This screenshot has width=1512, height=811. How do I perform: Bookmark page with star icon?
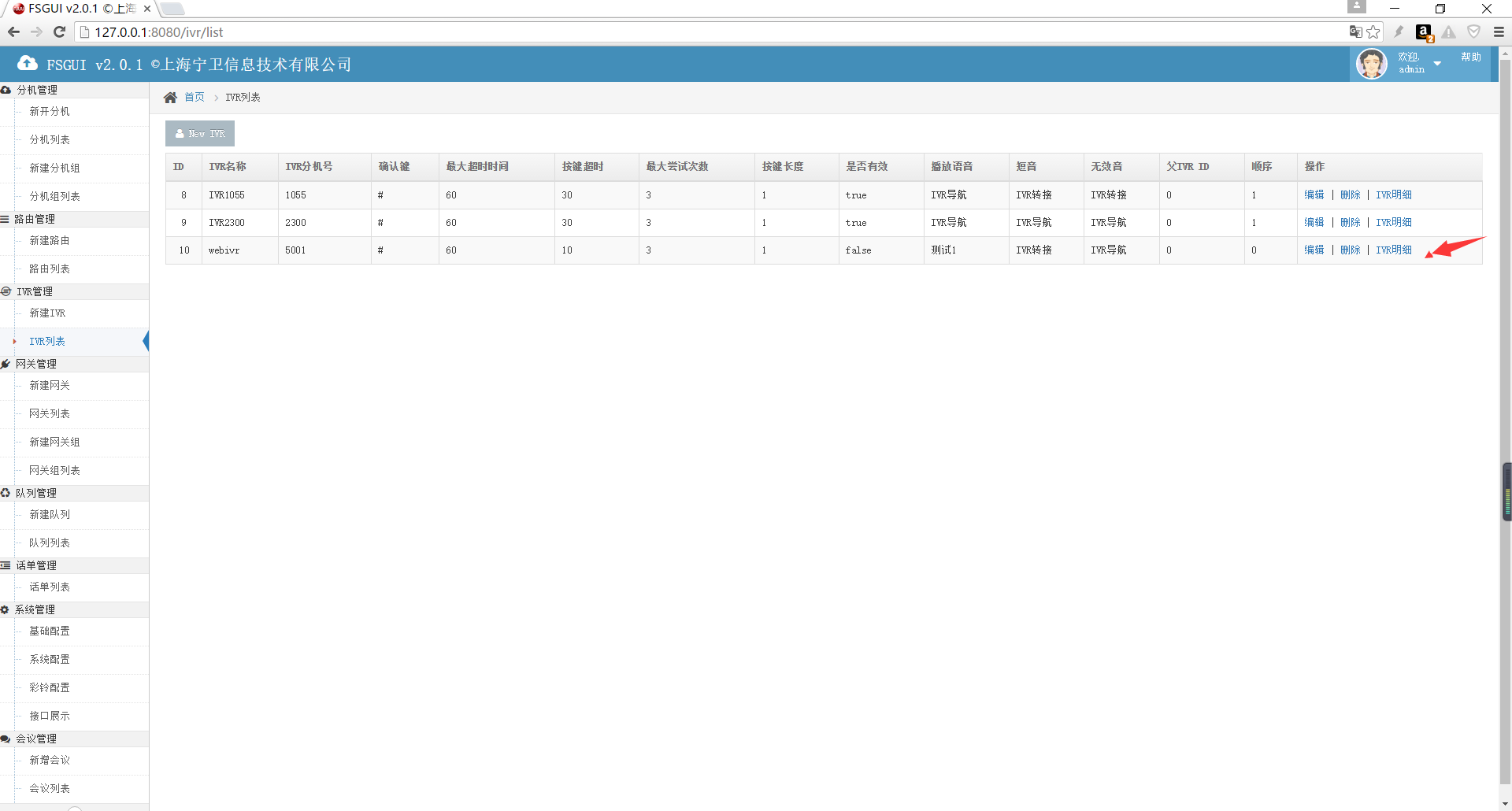[1373, 32]
